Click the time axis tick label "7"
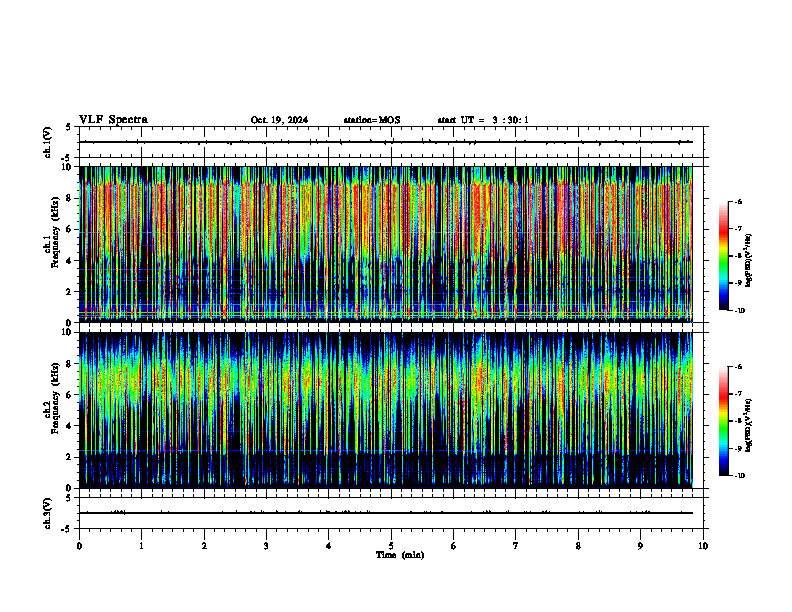The height and width of the screenshot is (612, 792). pos(516,546)
